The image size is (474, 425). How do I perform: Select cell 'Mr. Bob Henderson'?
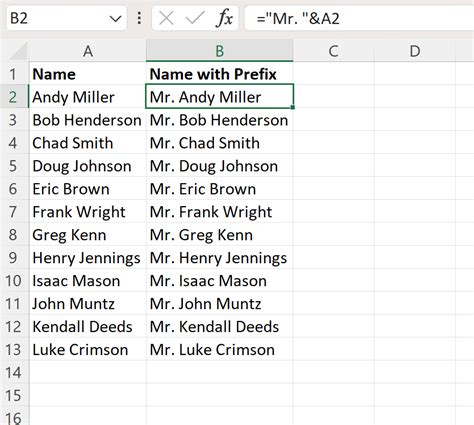220,120
